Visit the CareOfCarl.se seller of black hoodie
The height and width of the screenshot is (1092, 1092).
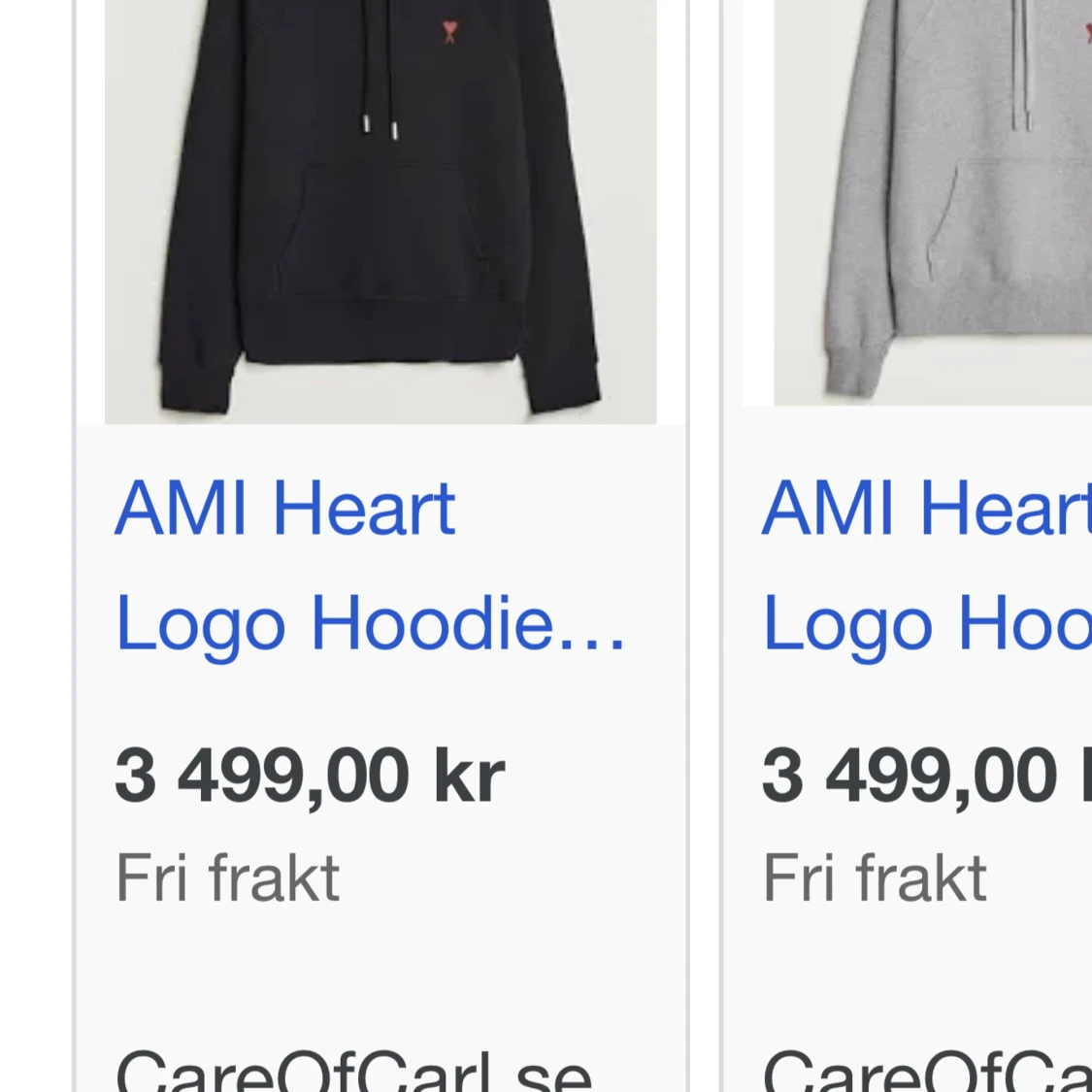[353, 1071]
